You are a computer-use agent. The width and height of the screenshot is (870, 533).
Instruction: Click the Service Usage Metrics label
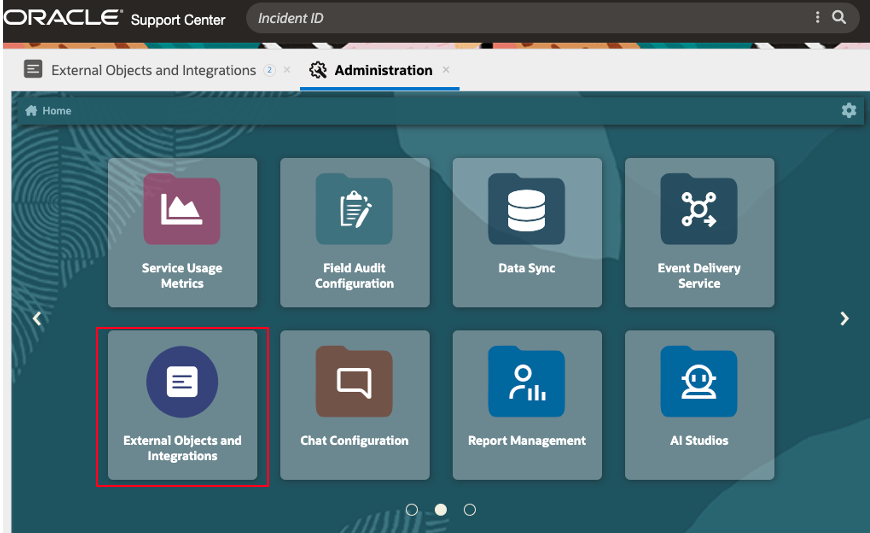[x=182, y=276]
